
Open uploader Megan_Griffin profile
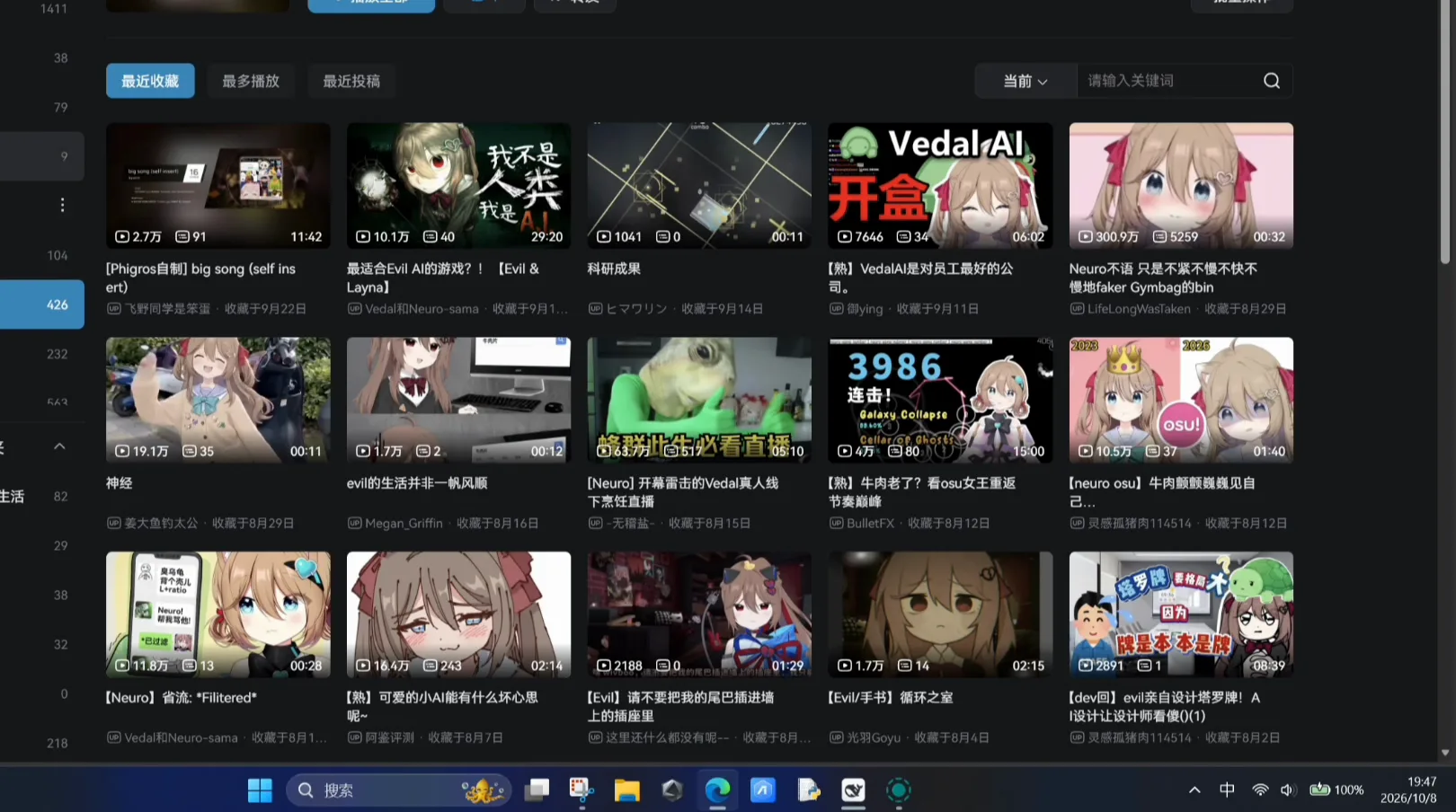pyautogui.click(x=404, y=523)
